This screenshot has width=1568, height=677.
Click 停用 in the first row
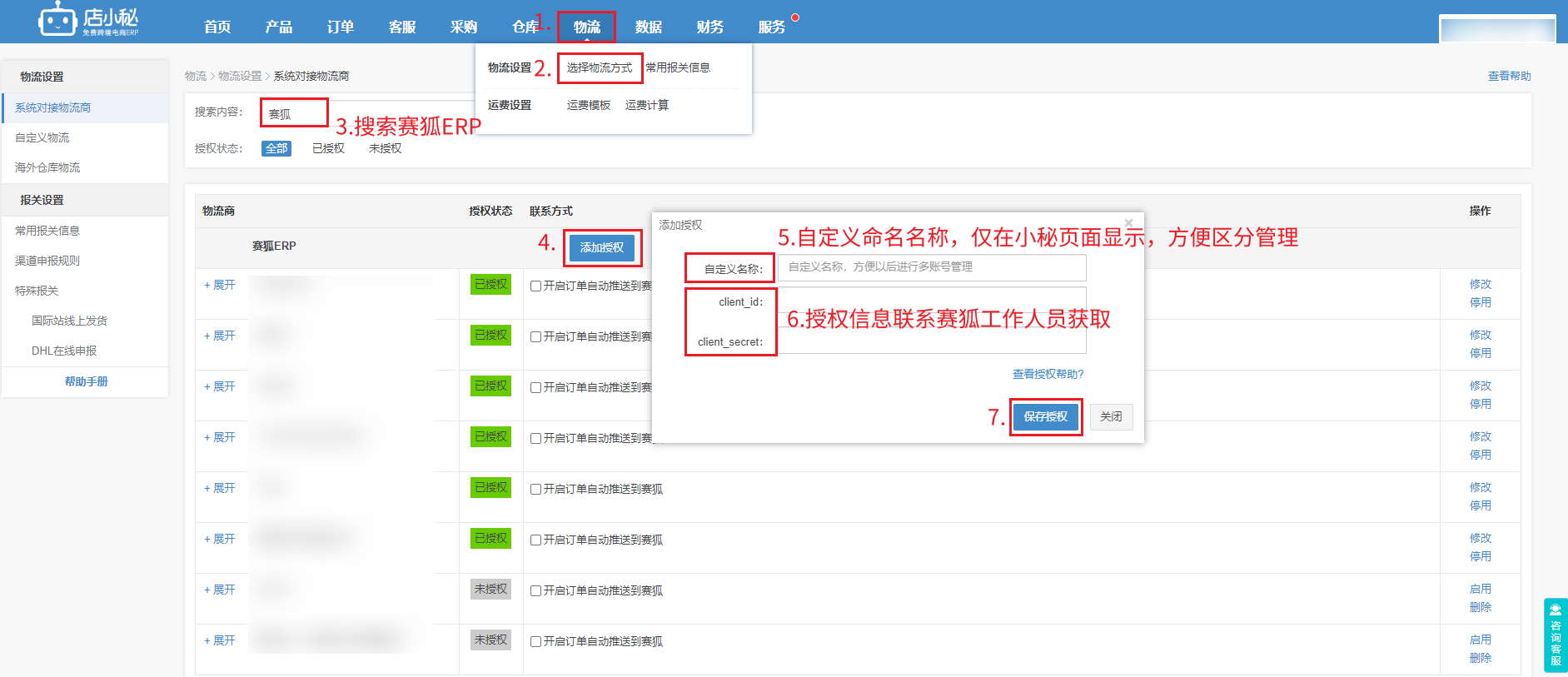pos(1481,302)
